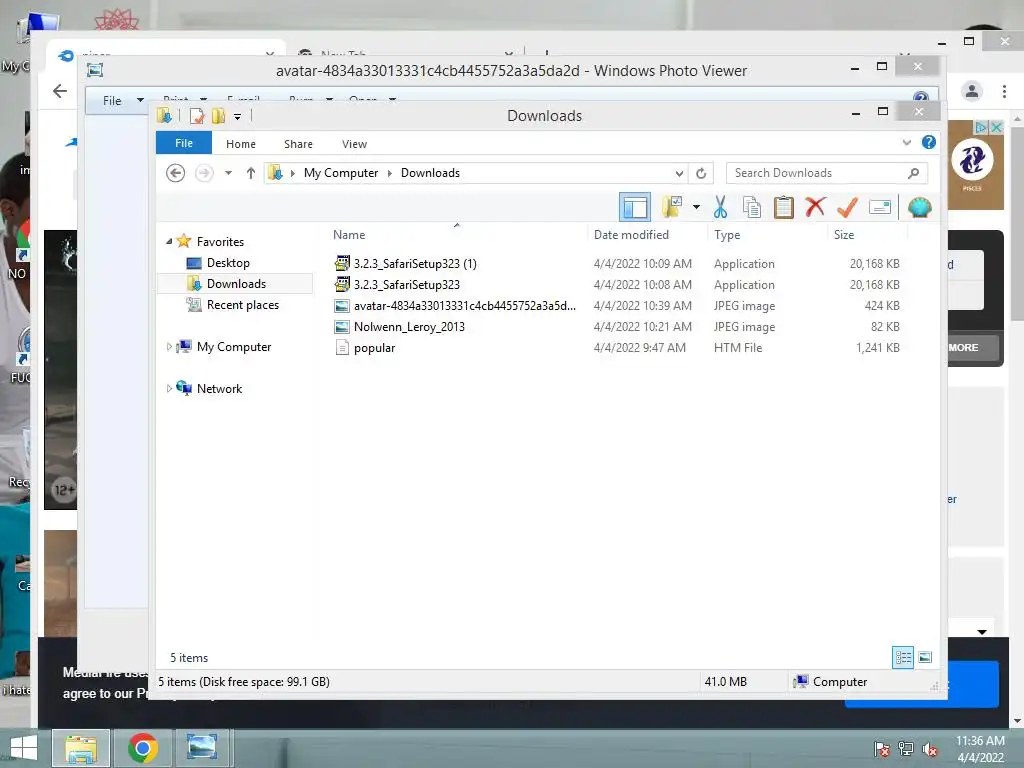
Task: Select file 3.2.3_SafariSetup323 (1)
Action: point(415,264)
